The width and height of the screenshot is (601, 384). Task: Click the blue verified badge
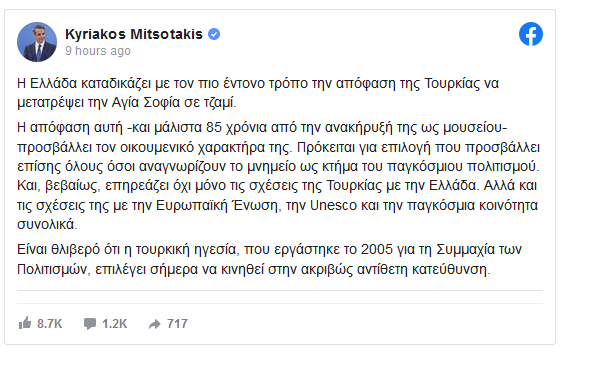214,34
